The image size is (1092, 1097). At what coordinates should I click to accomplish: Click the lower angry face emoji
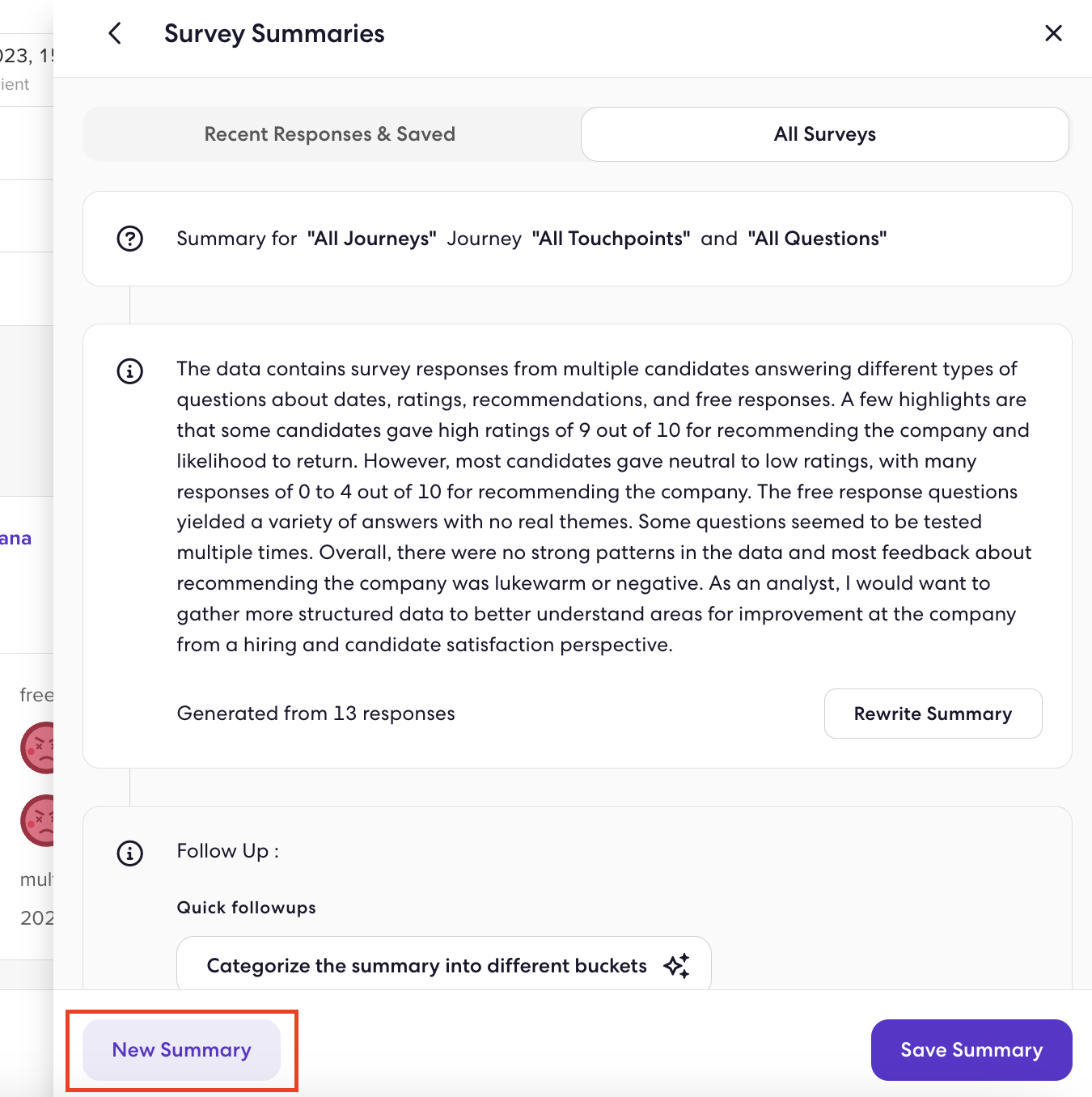click(x=38, y=820)
